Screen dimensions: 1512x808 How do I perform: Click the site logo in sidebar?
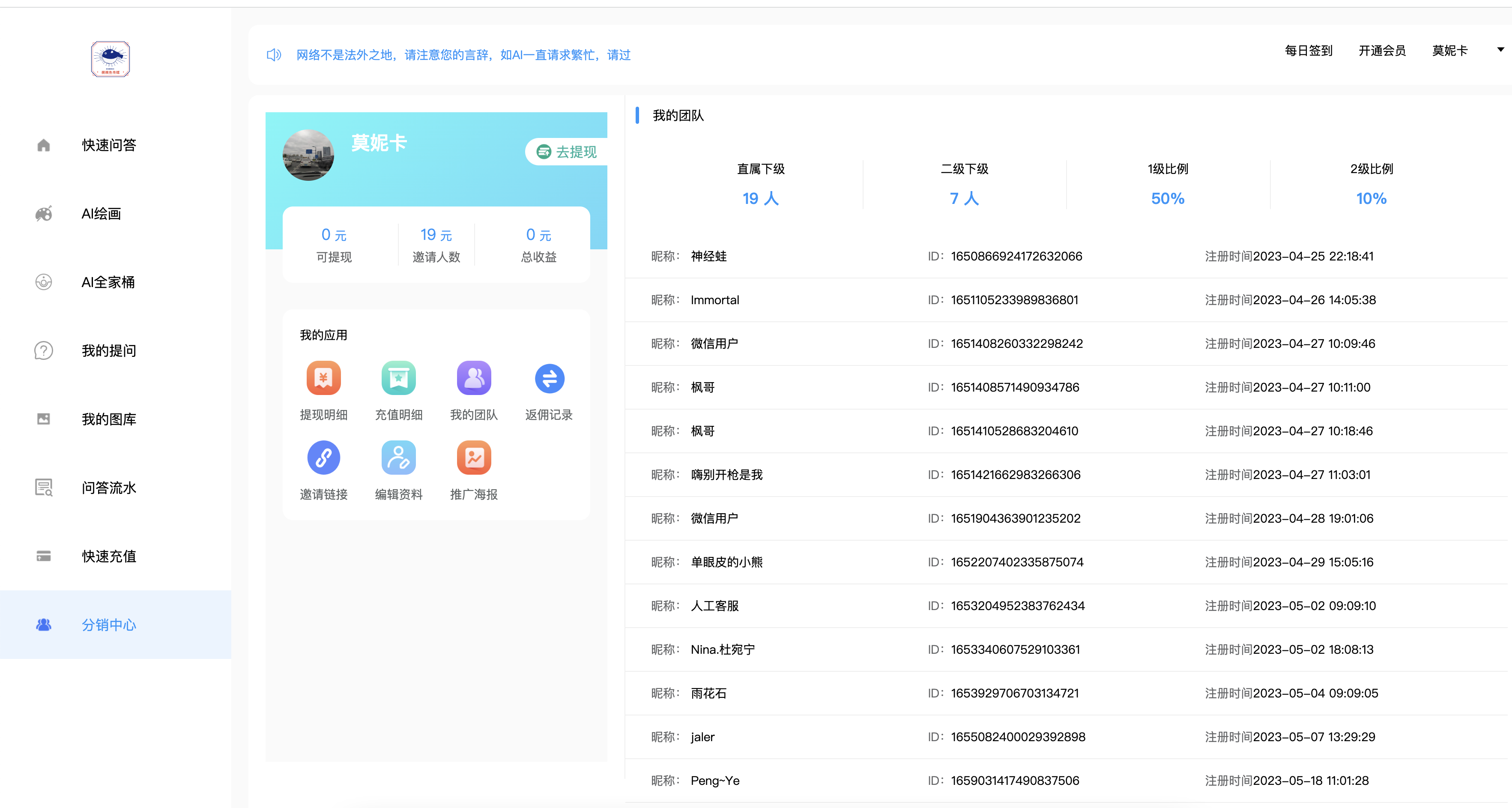click(x=111, y=59)
